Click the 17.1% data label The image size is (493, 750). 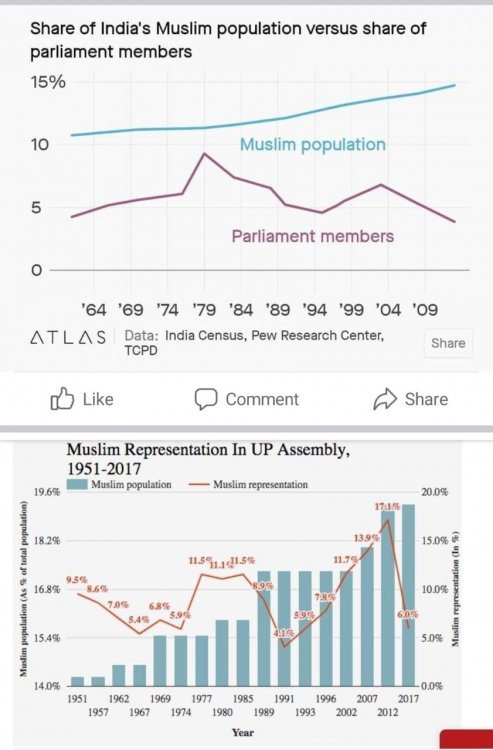(x=387, y=506)
